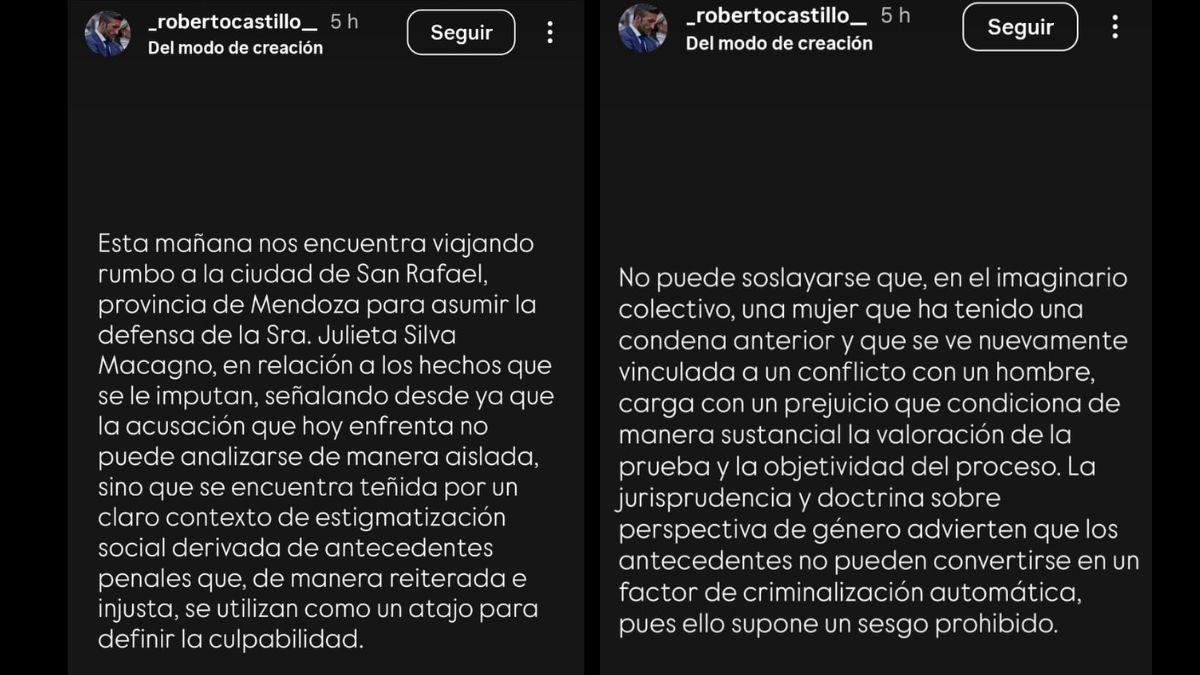Click the 'Del modo de creación' label on the left
Viewport: 1200px width, 675px height.
pos(236,47)
